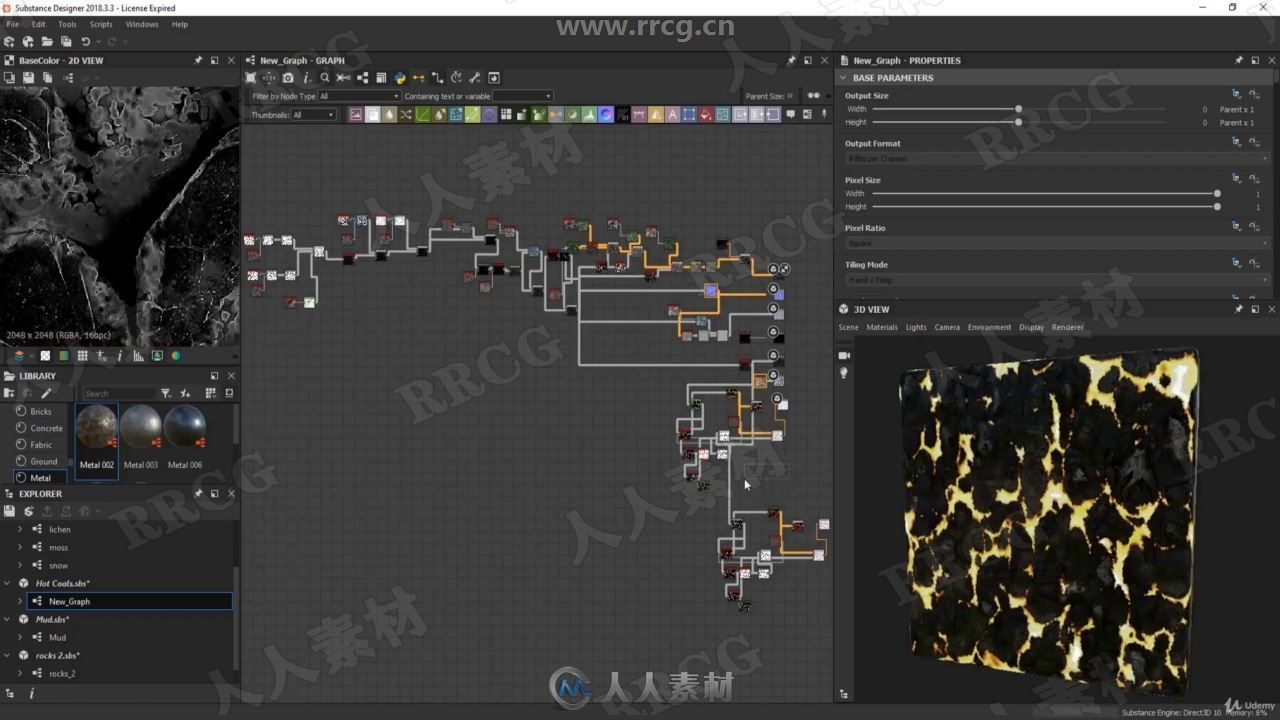Toggle alpha checkerboard display in 2D view

pyautogui.click(x=45, y=356)
